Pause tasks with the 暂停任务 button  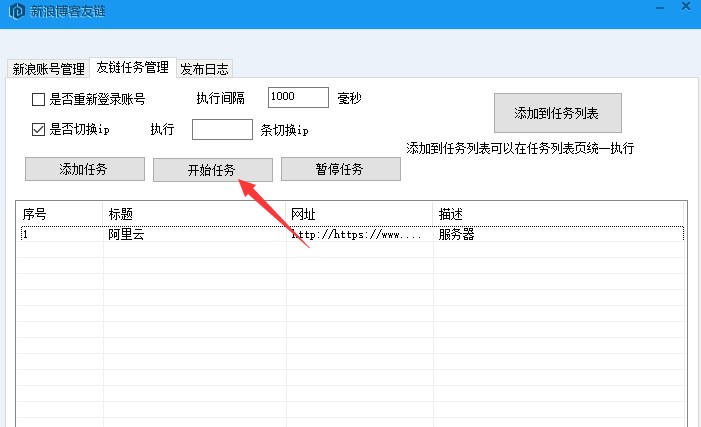tap(341, 169)
